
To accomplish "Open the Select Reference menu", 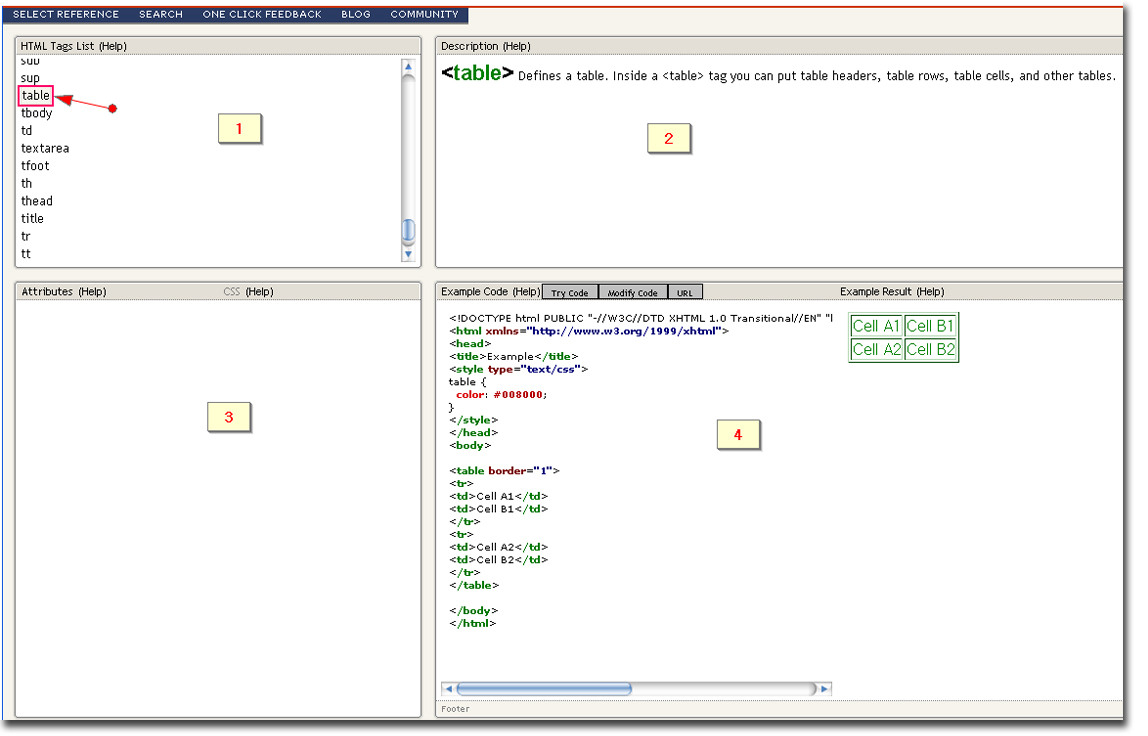I will pyautogui.click(x=66, y=14).
